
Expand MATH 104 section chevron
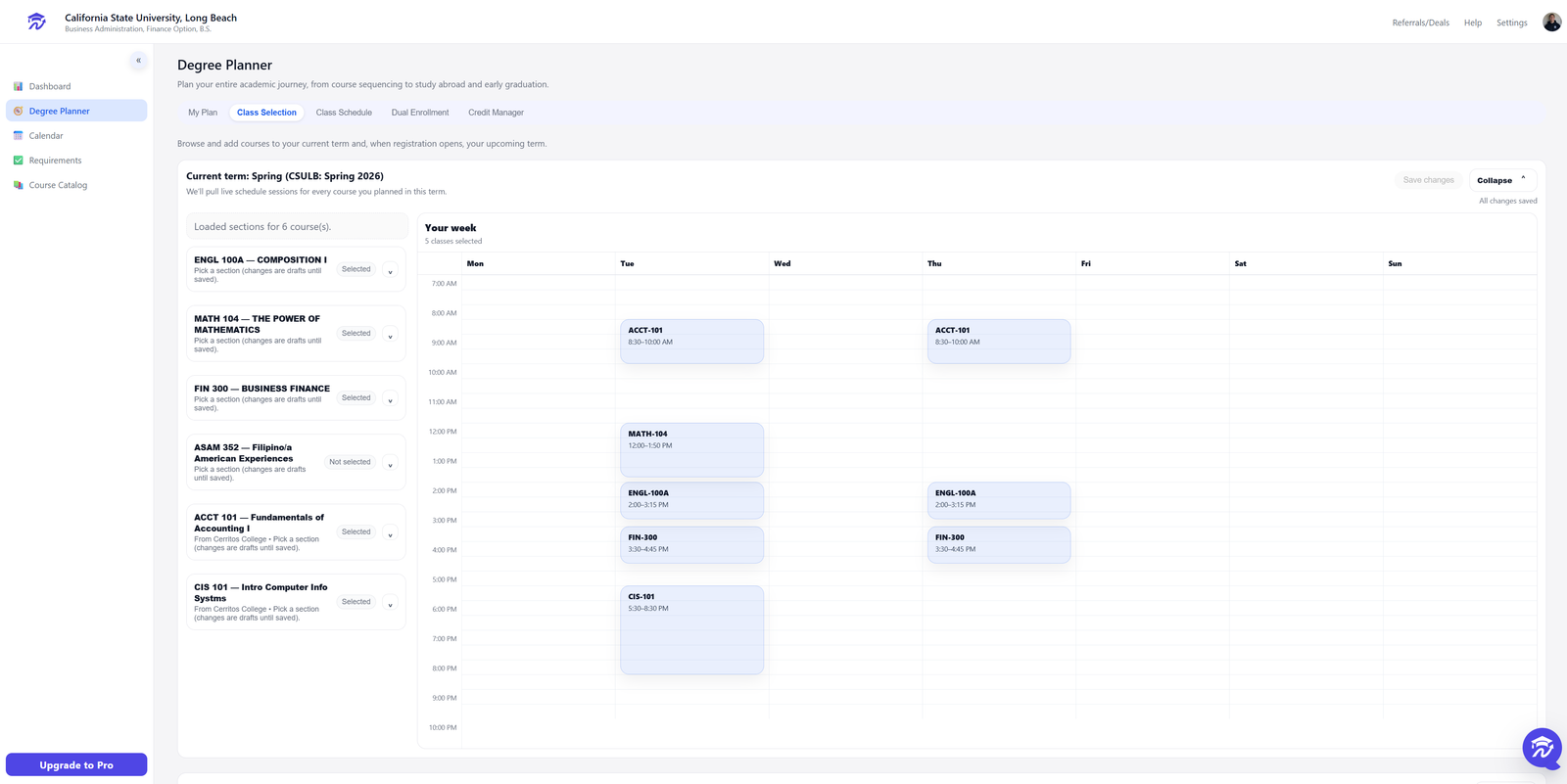390,336
